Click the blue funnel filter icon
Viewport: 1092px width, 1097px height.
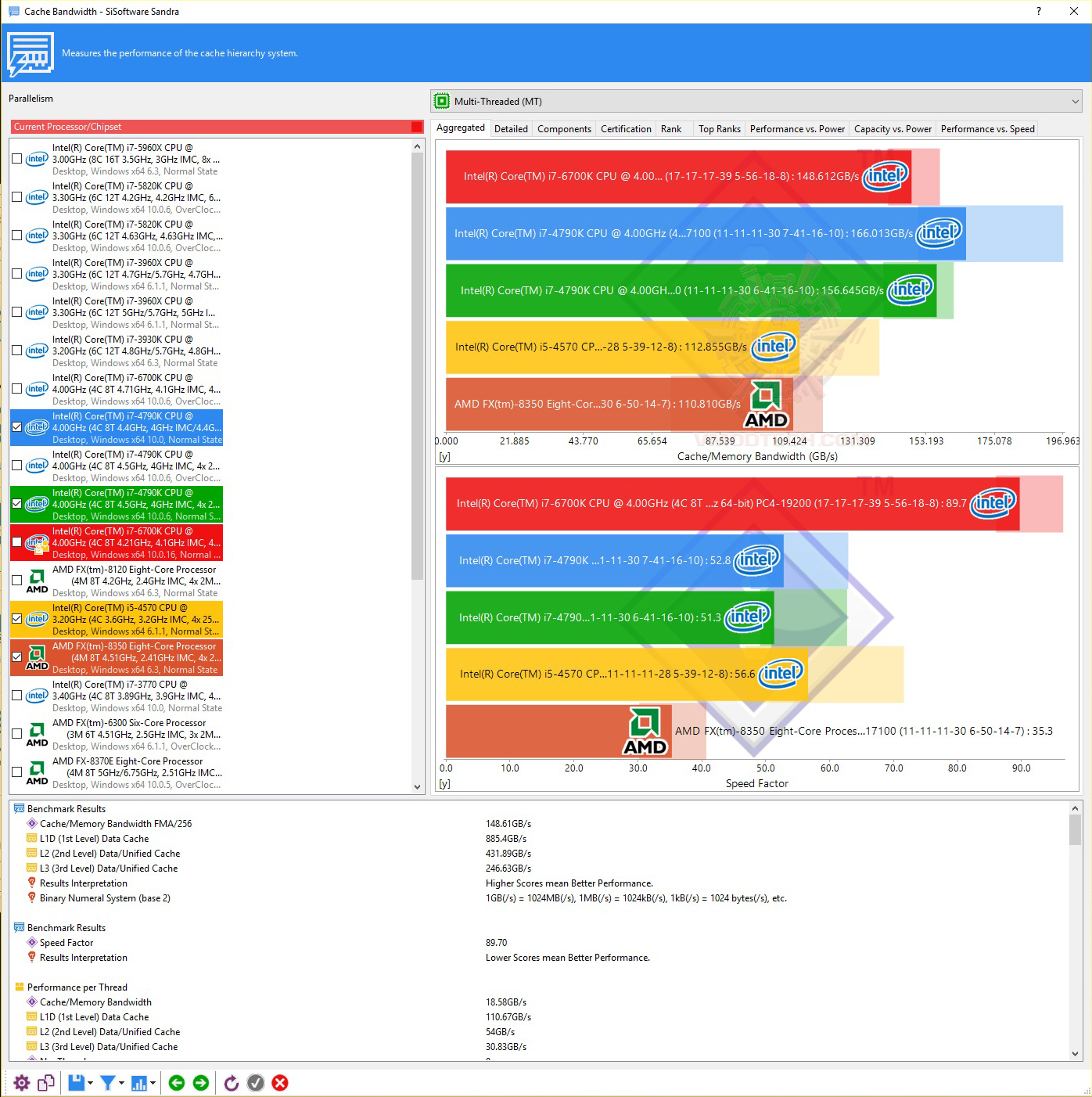108,1083
